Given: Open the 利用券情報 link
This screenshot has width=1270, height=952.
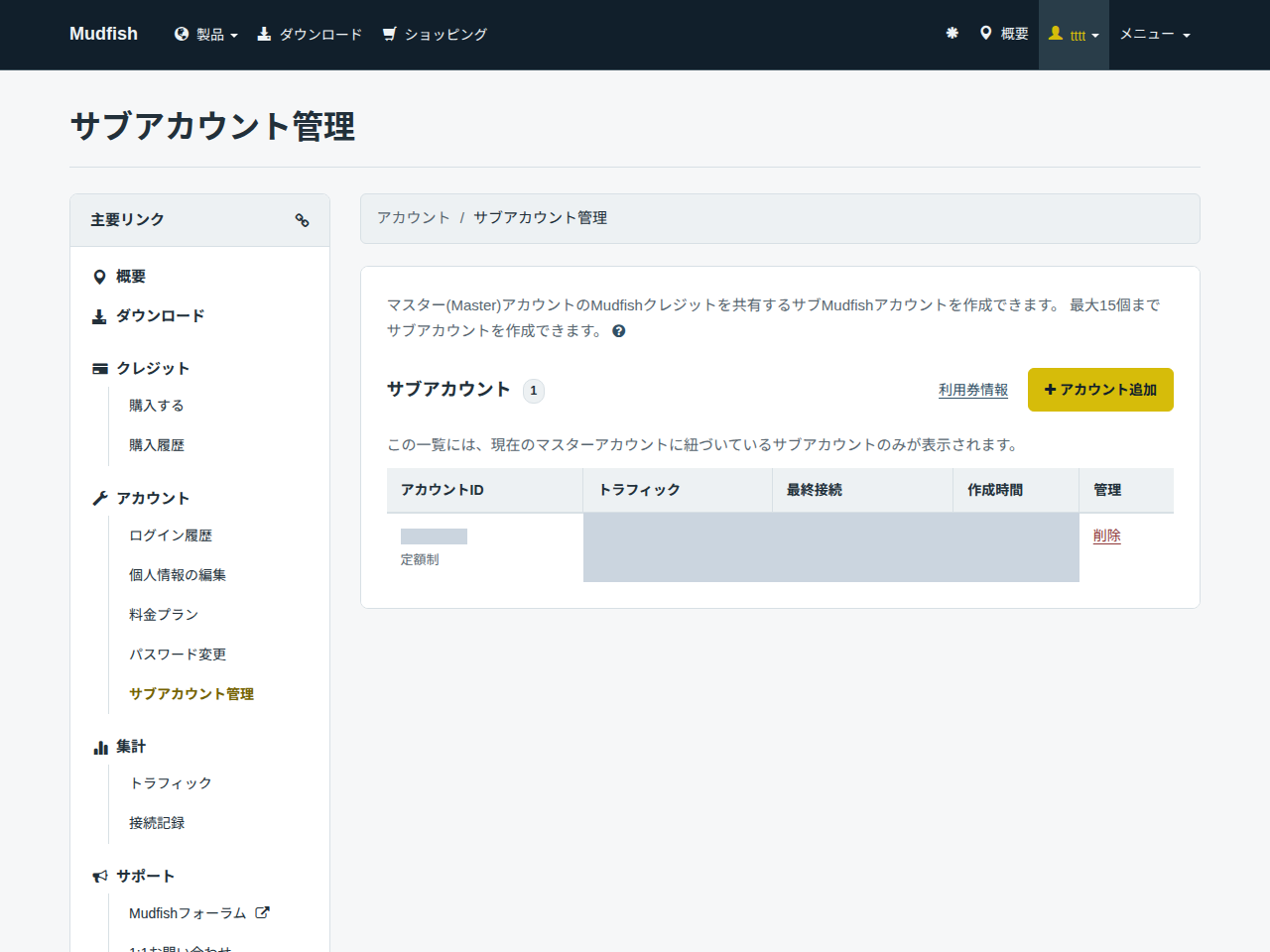Looking at the screenshot, I should click(x=973, y=390).
